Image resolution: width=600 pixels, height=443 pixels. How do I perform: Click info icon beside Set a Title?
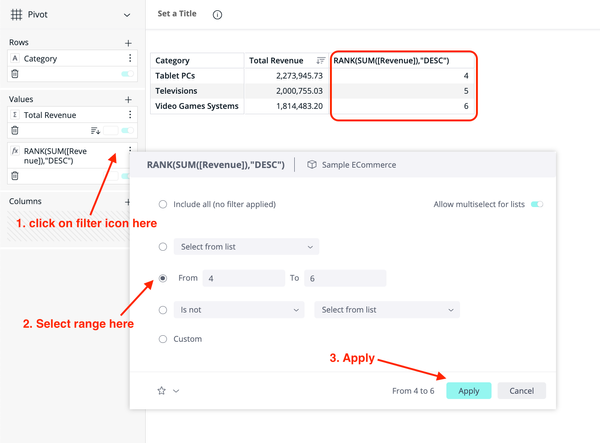pos(218,15)
